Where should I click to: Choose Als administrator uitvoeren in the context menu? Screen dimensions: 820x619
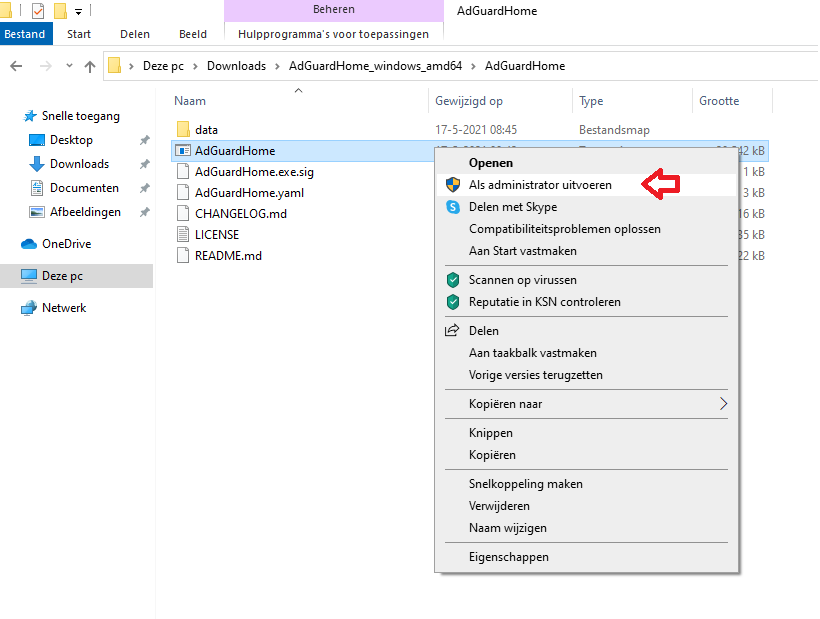point(586,185)
